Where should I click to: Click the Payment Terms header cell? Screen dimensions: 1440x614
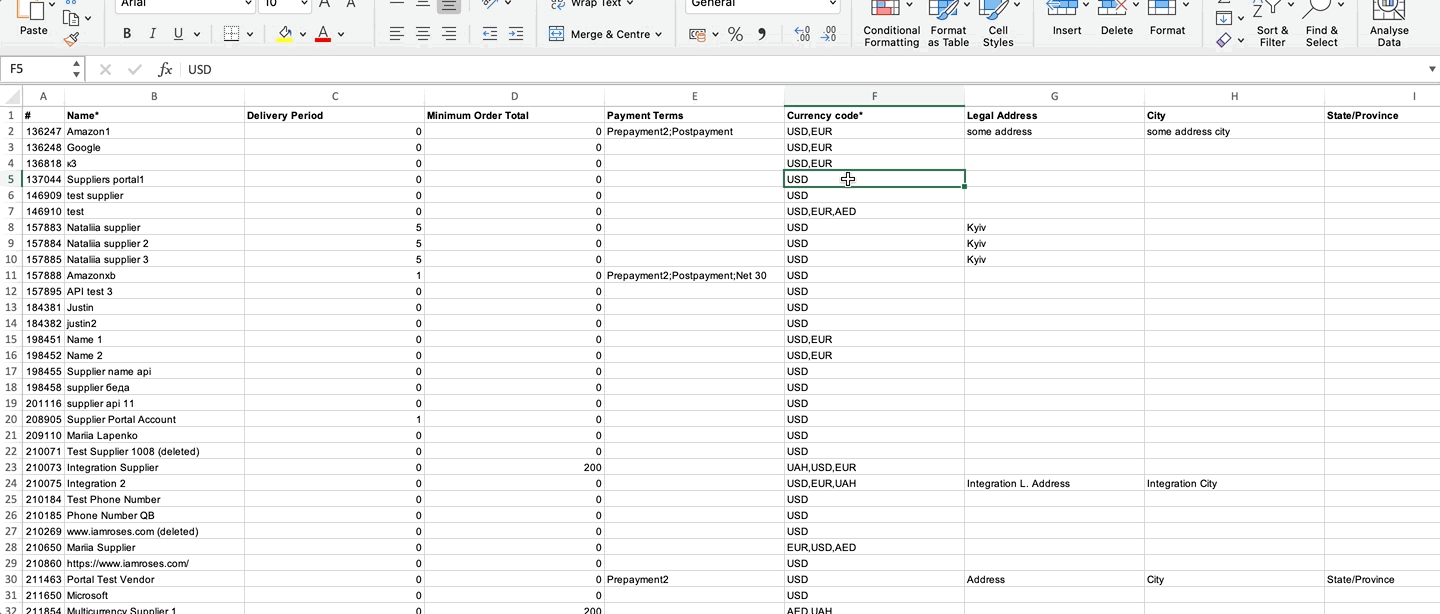click(x=694, y=115)
